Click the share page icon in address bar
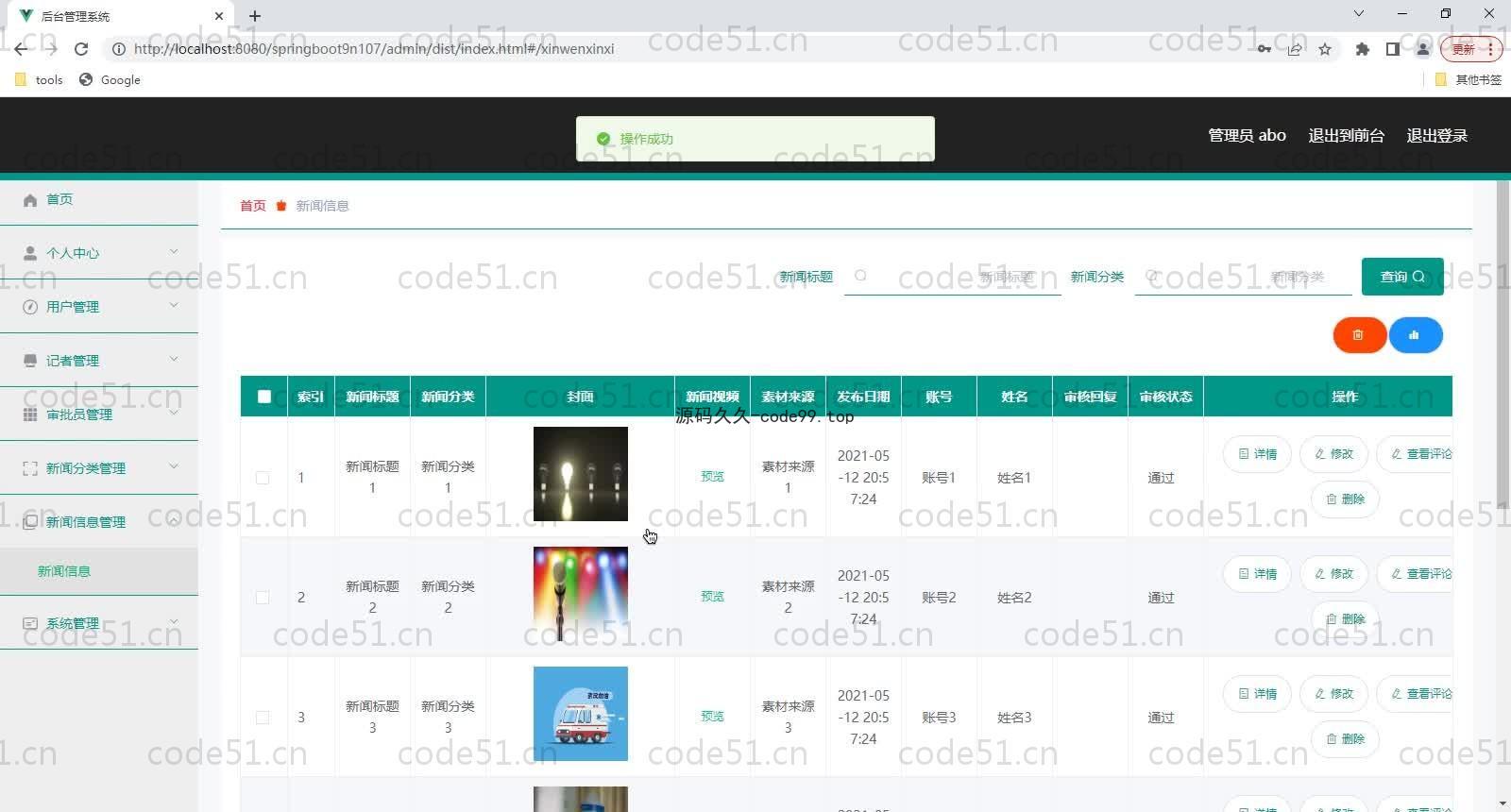This screenshot has height=812, width=1511. [x=1295, y=49]
